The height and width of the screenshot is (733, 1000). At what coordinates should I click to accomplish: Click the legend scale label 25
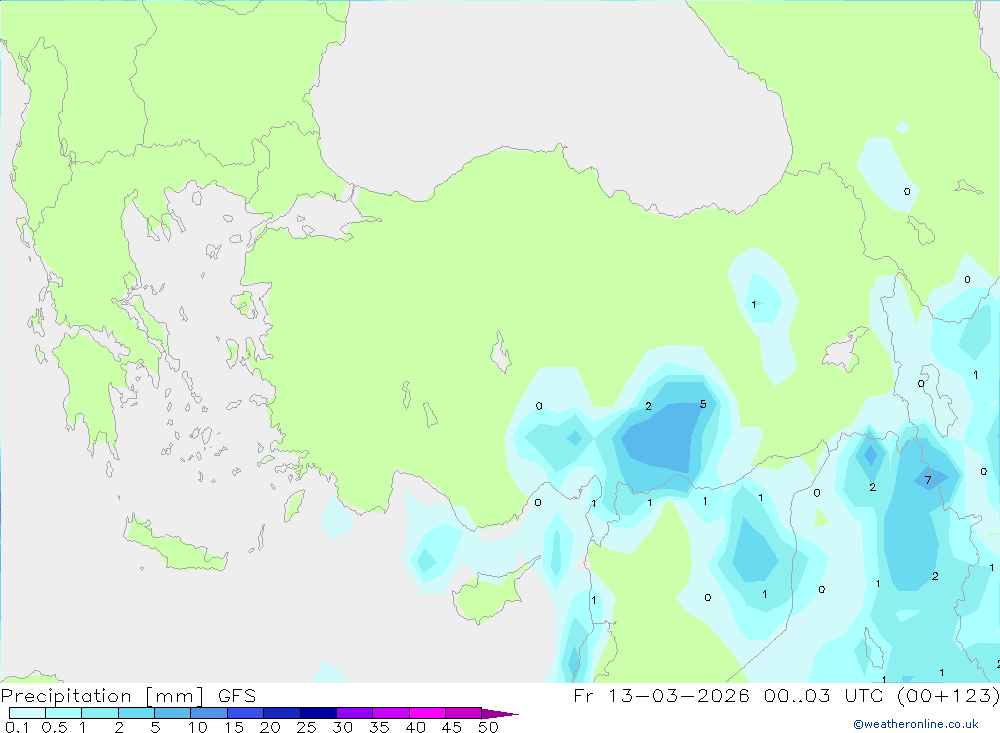(x=306, y=727)
